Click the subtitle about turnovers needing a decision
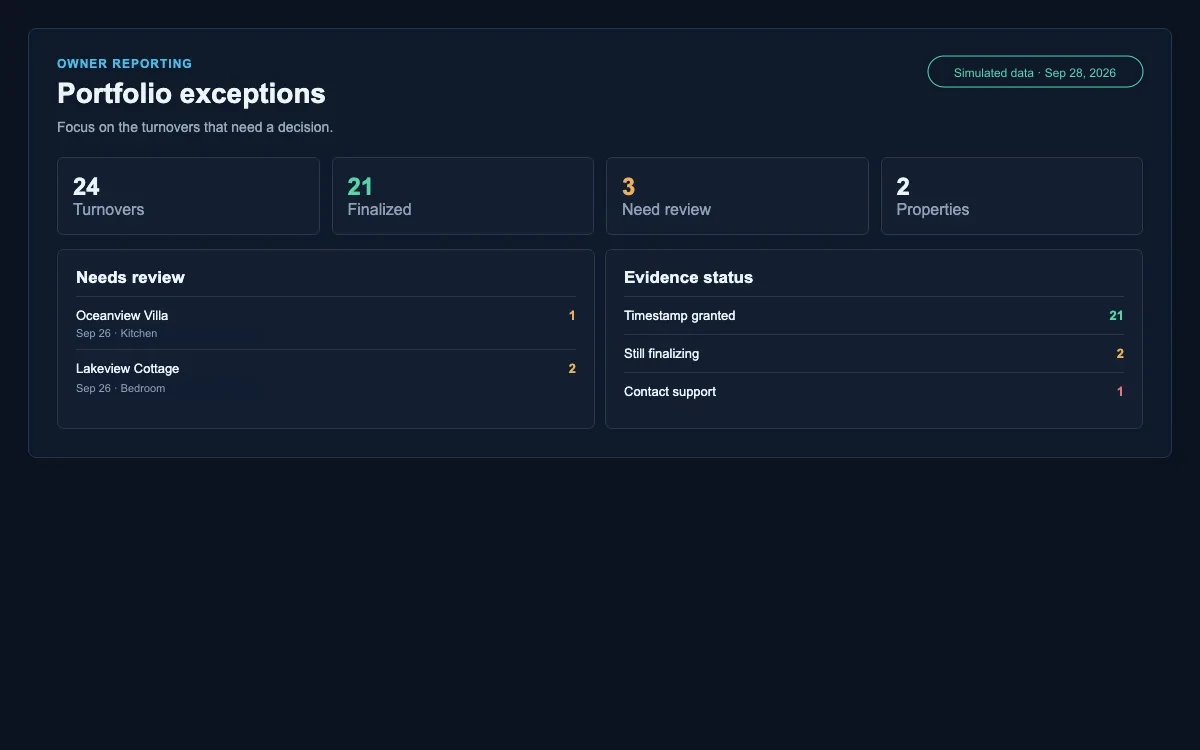The width and height of the screenshot is (1200, 750). coord(195,128)
